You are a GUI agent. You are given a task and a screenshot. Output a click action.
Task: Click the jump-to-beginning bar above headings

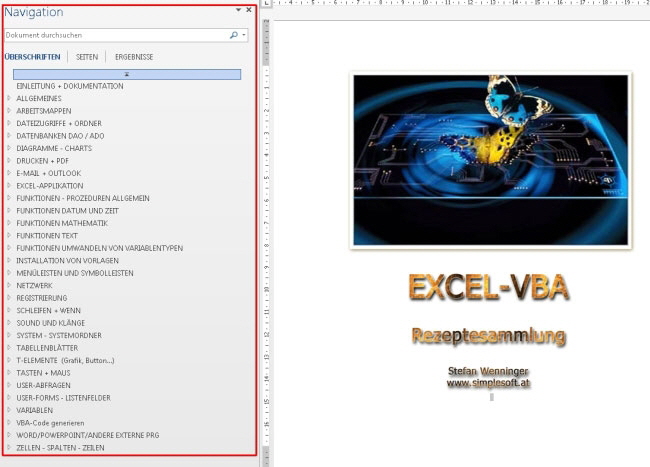[x=126, y=74]
